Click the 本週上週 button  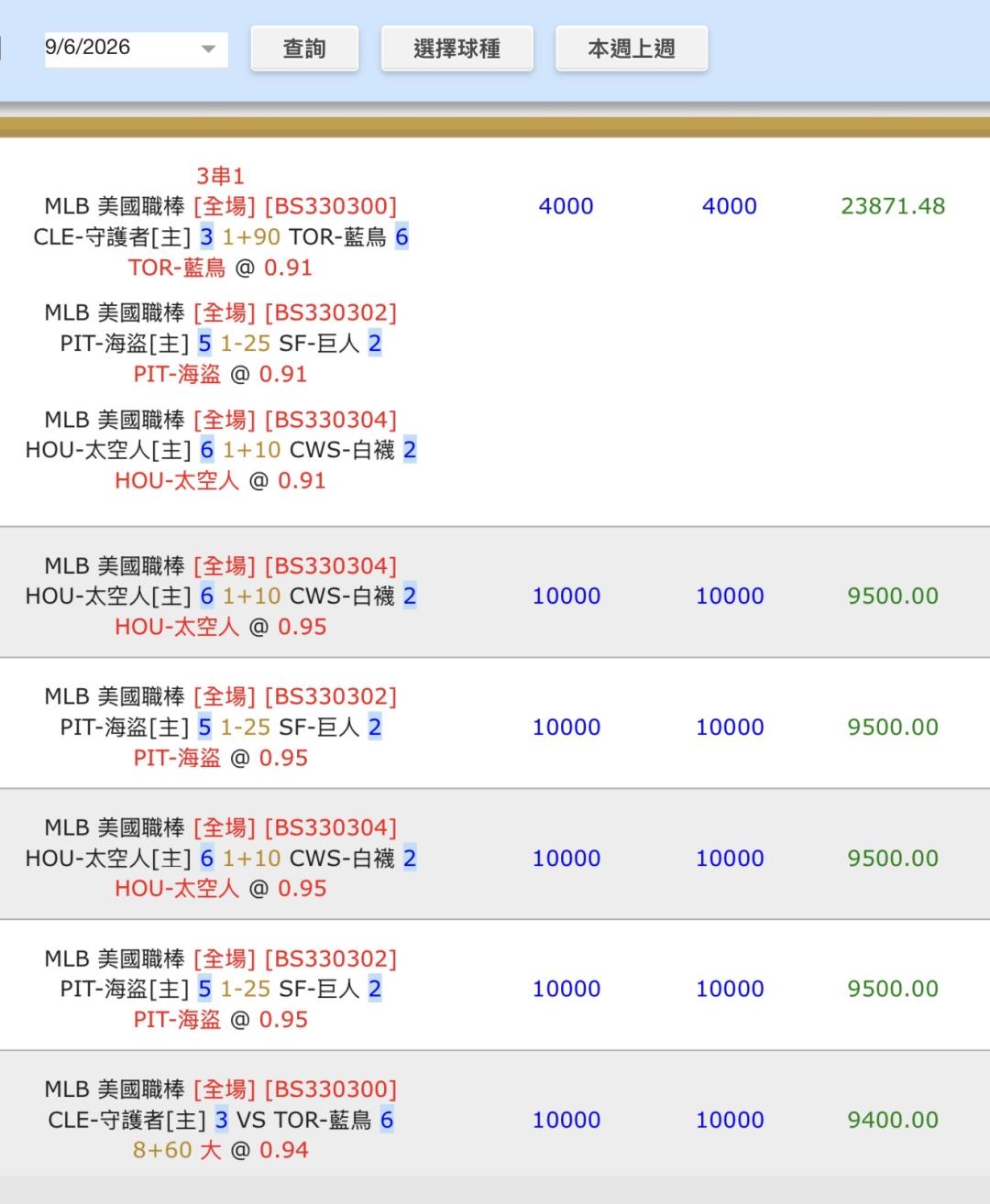[x=632, y=49]
